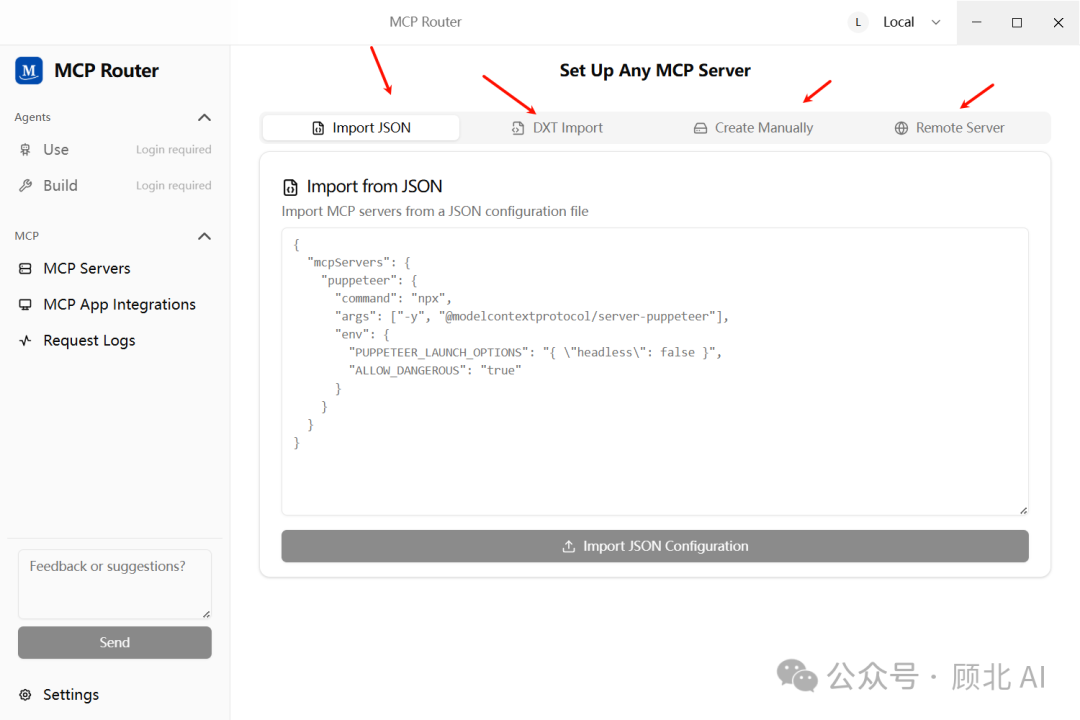1080x720 pixels.
Task: Click the MCP Router logo icon
Action: click(x=29, y=71)
